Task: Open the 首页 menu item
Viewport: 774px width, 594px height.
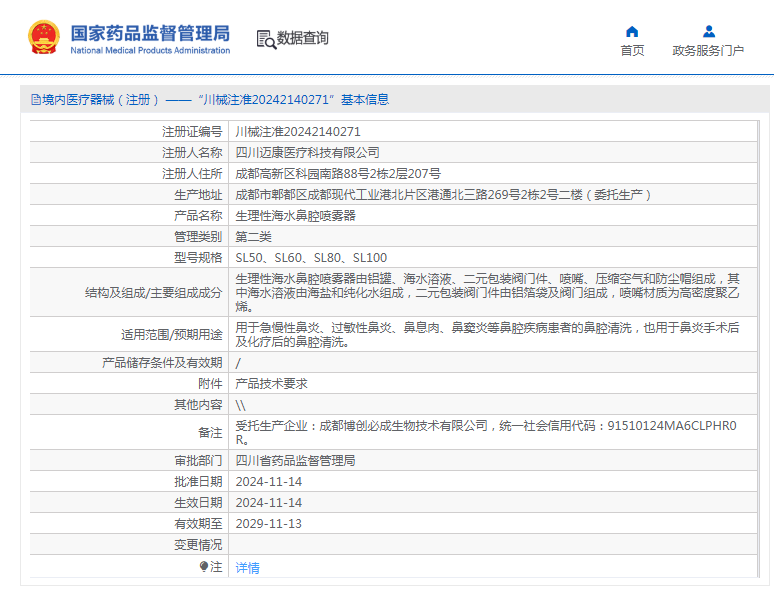Action: pyautogui.click(x=632, y=51)
